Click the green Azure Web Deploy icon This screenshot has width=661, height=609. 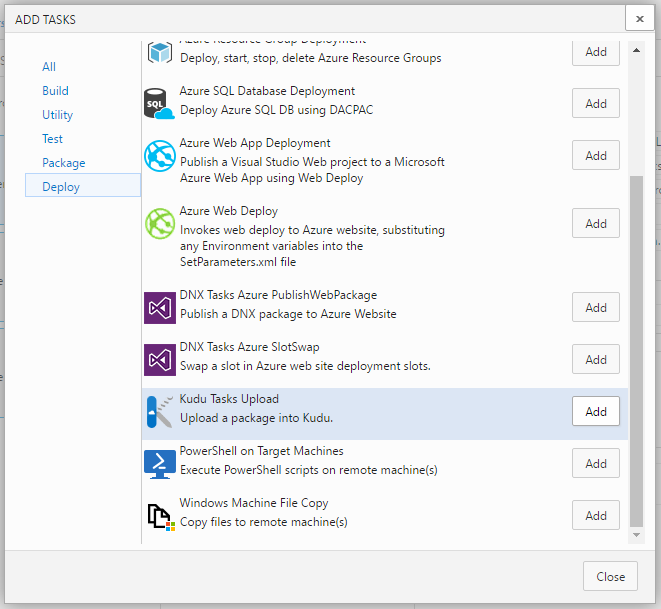pyautogui.click(x=160, y=223)
